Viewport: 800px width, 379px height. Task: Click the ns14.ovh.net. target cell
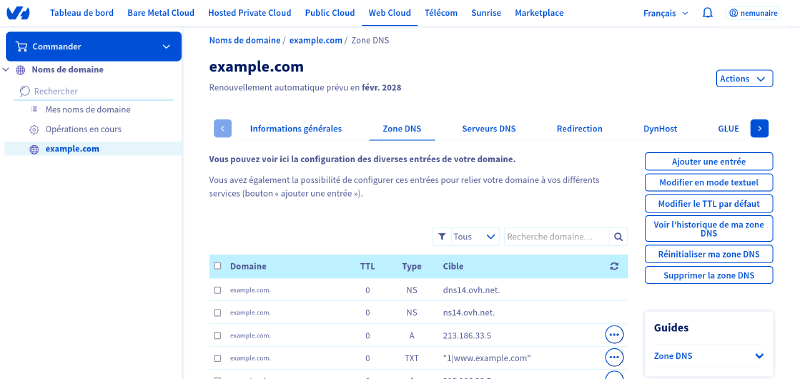pos(469,312)
